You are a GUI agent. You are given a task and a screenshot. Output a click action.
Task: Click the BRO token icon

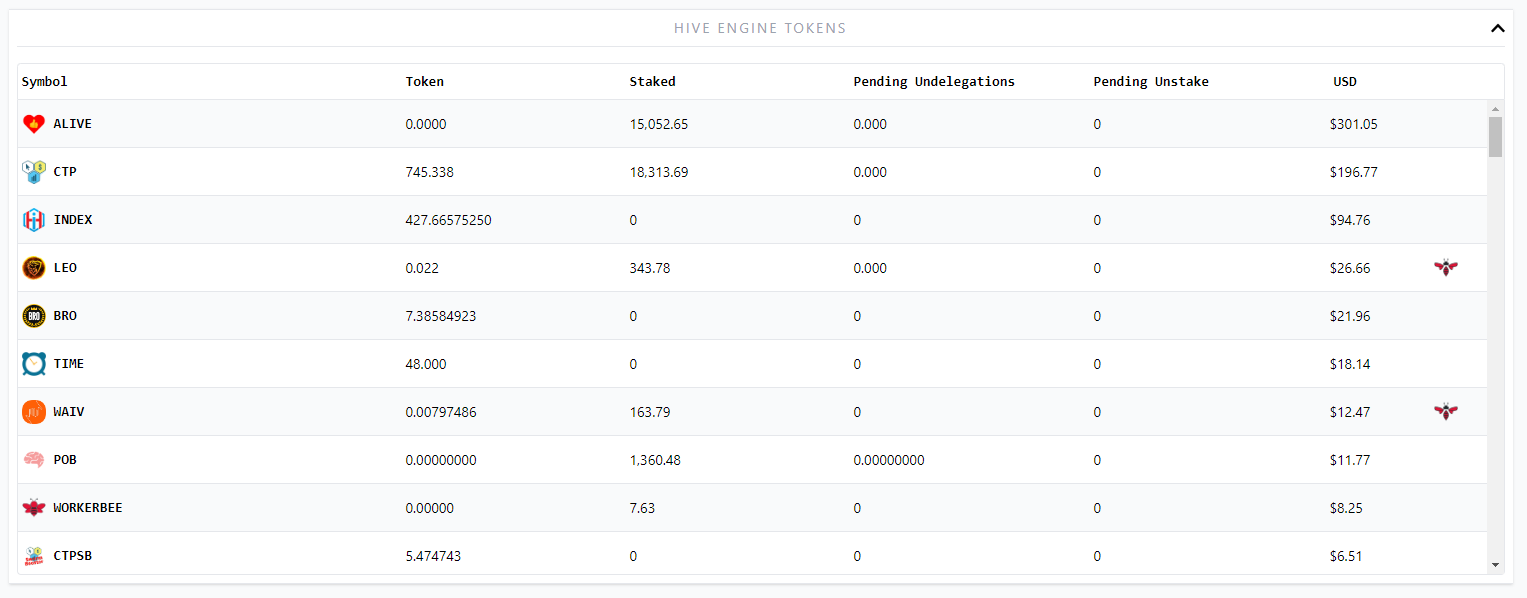(x=34, y=316)
